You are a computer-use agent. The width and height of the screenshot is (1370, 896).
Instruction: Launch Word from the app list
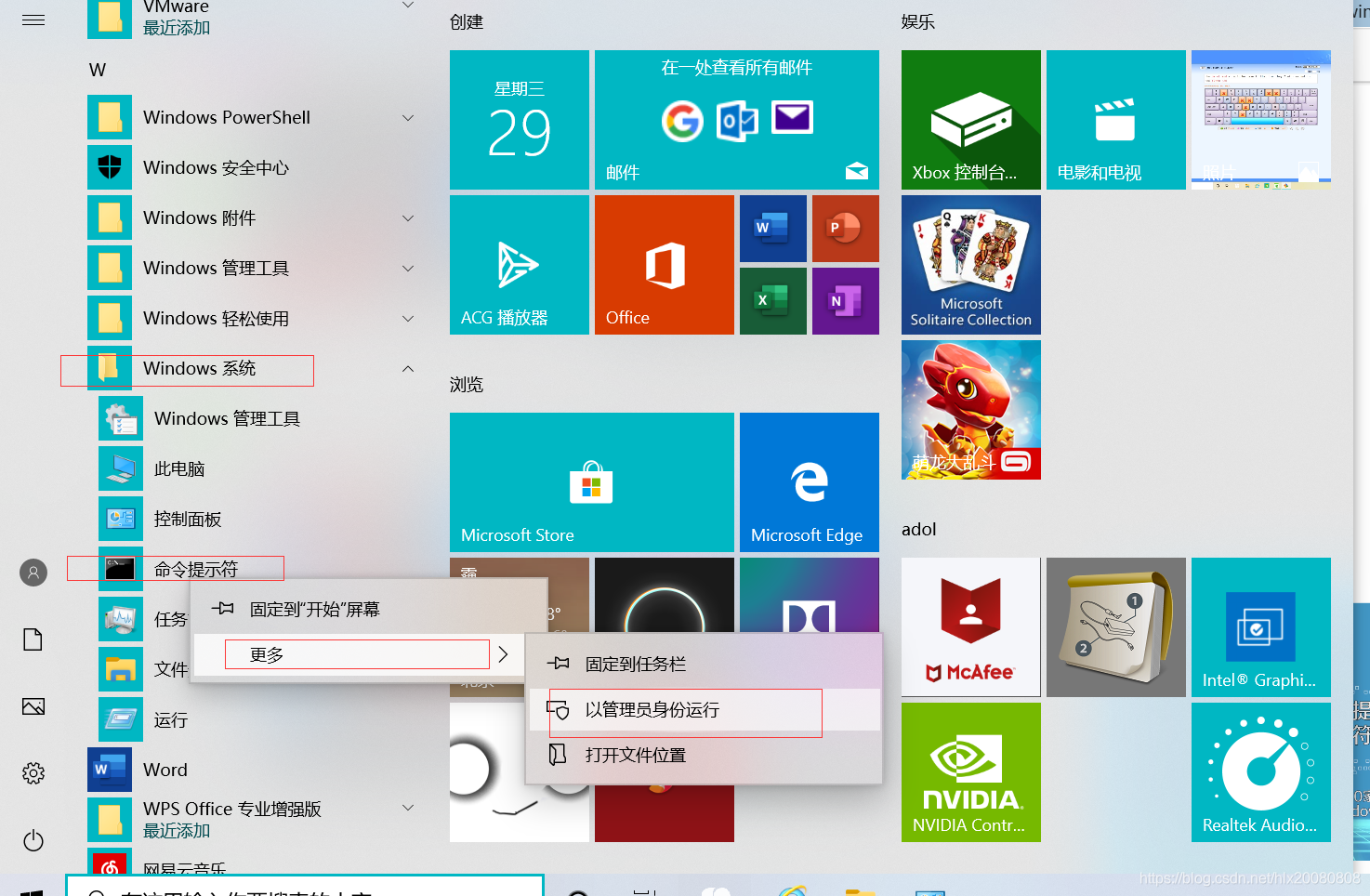[253, 771]
